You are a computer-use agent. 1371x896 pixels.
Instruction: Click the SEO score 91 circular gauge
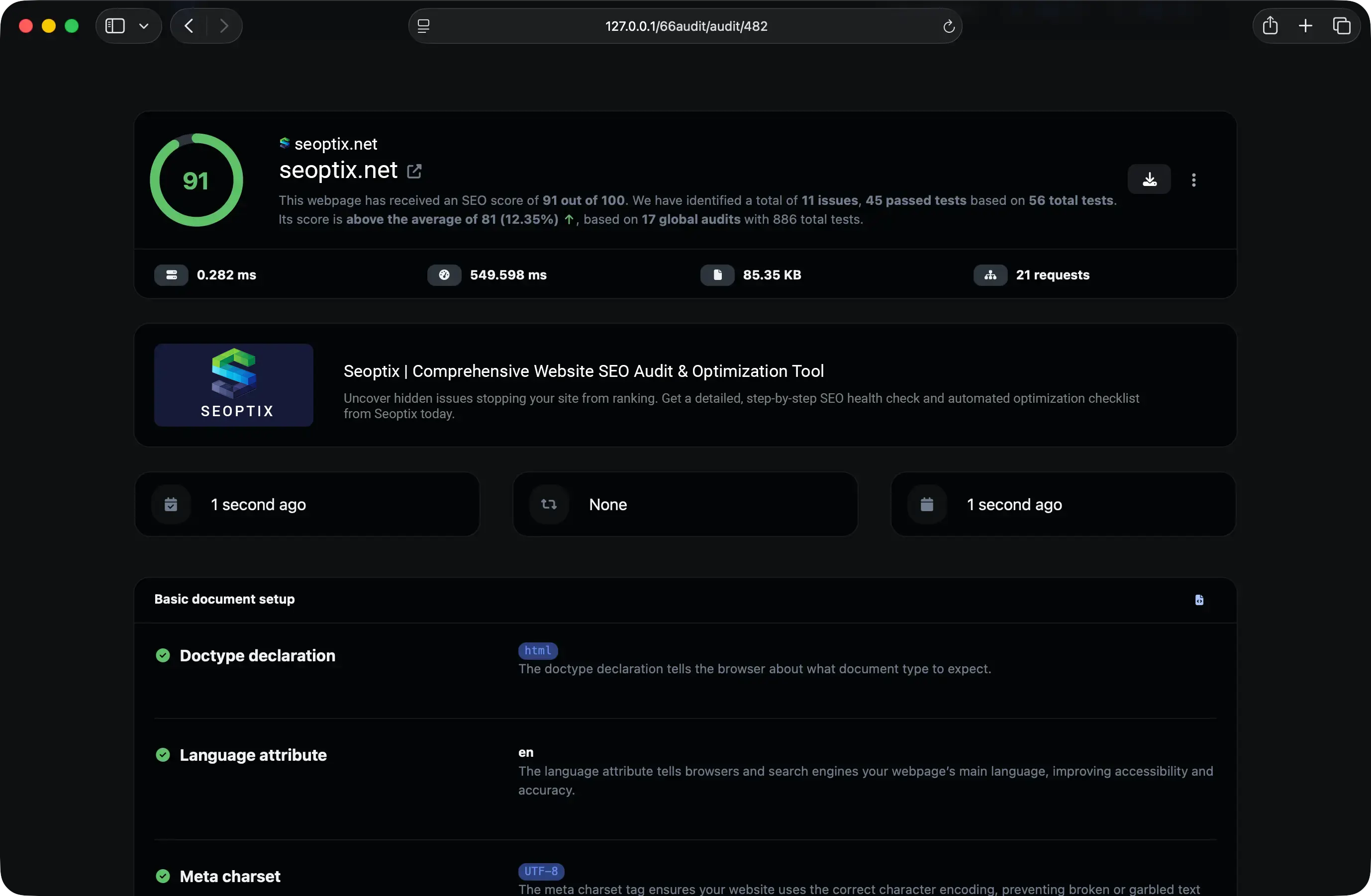[196, 180]
